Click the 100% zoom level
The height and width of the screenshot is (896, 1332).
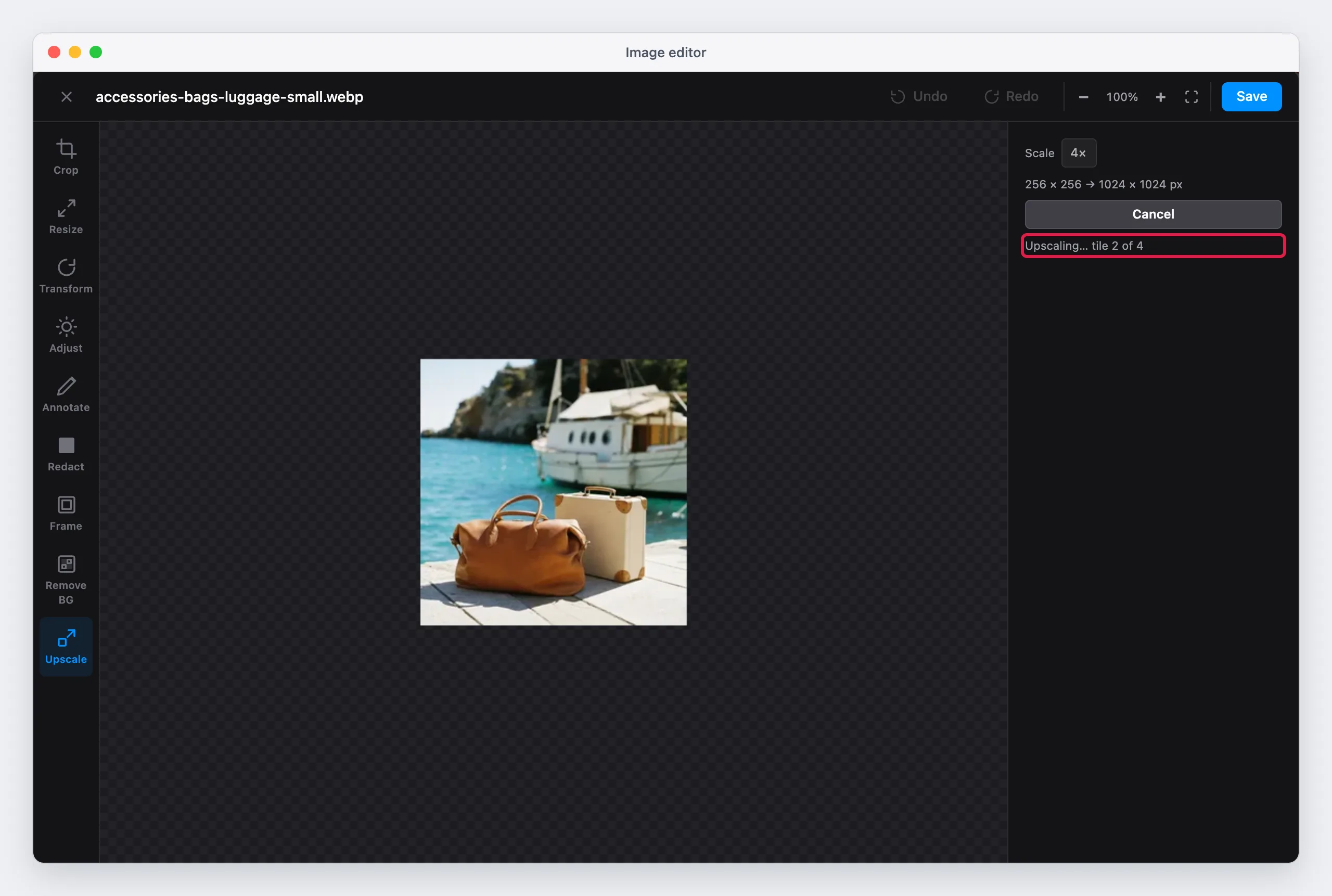click(1122, 97)
